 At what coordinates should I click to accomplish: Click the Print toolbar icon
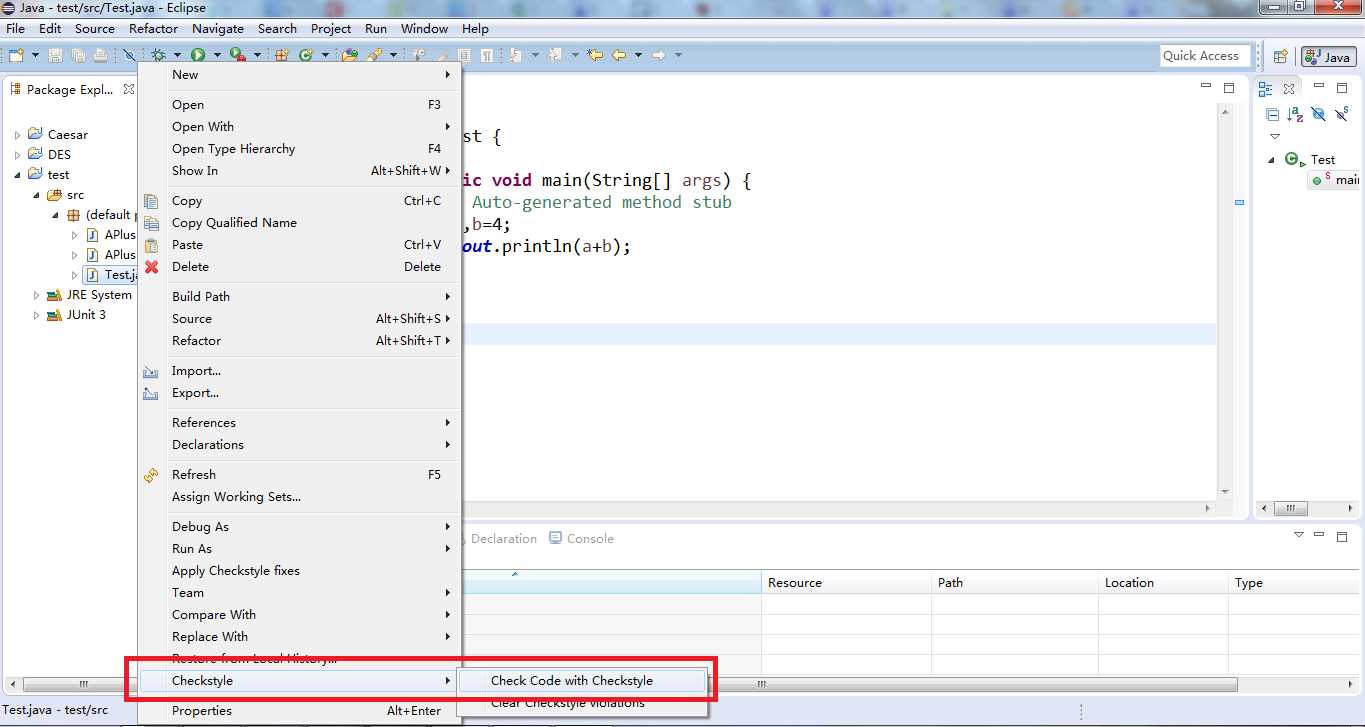101,55
